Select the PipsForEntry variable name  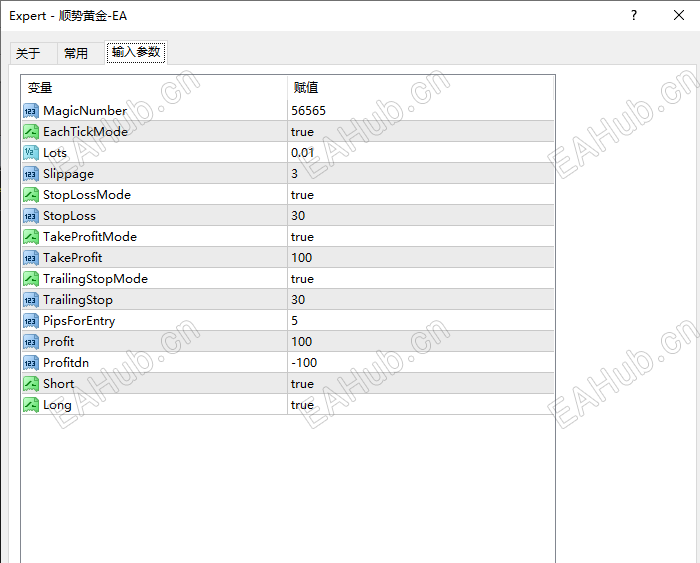pos(79,321)
